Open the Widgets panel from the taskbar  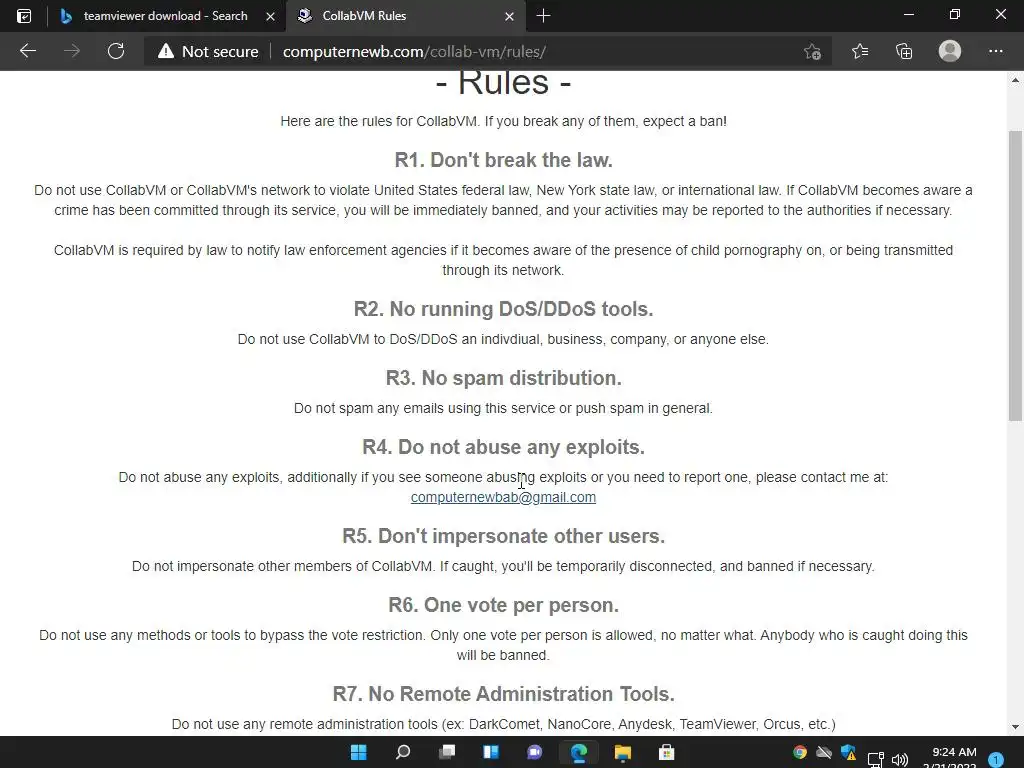(490, 752)
